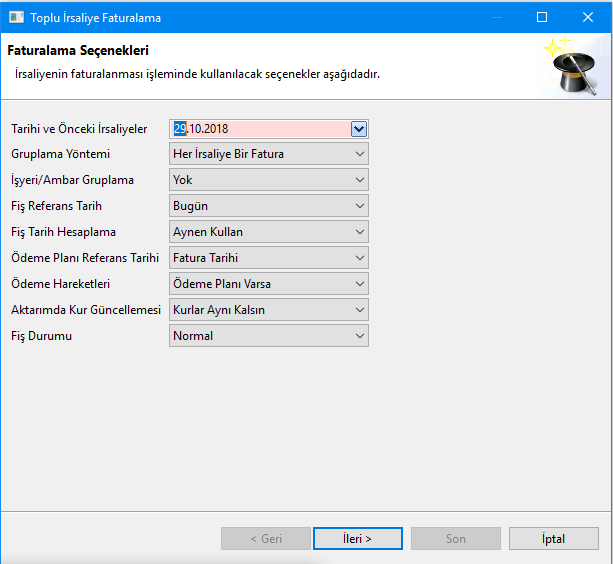
Task: Click the Gruplama Yöntemi label
Action: click(x=61, y=154)
